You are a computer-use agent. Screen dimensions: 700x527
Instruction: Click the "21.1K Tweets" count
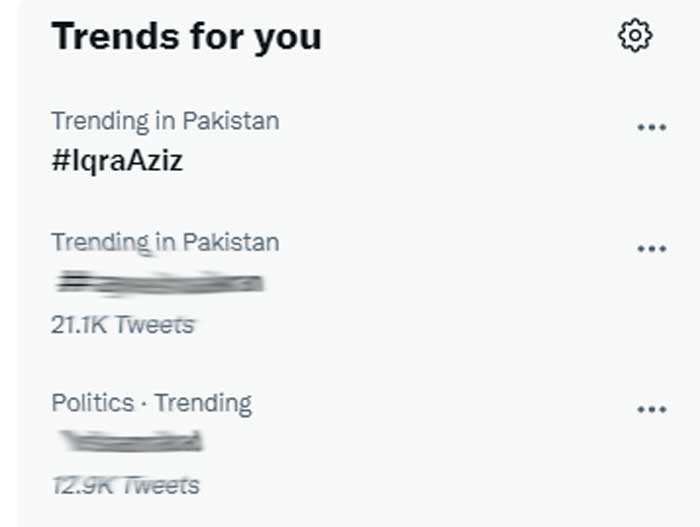click(122, 324)
